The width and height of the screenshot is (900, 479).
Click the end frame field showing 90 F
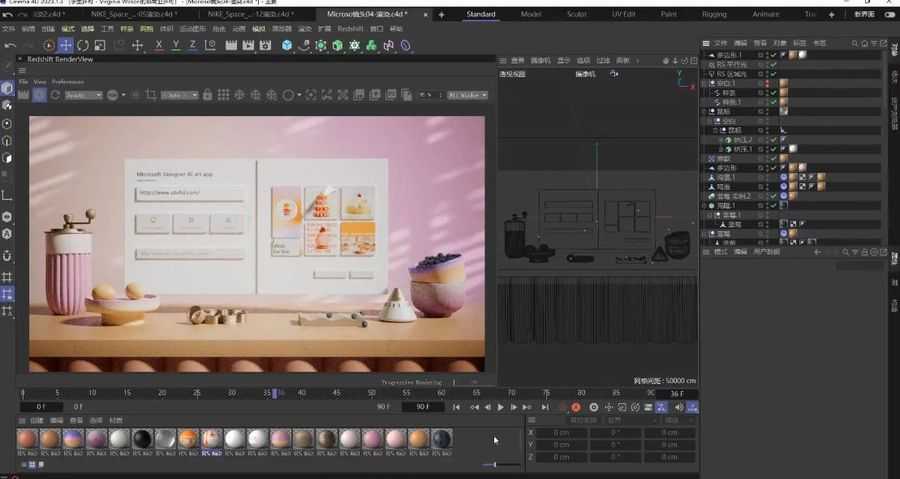pos(422,407)
